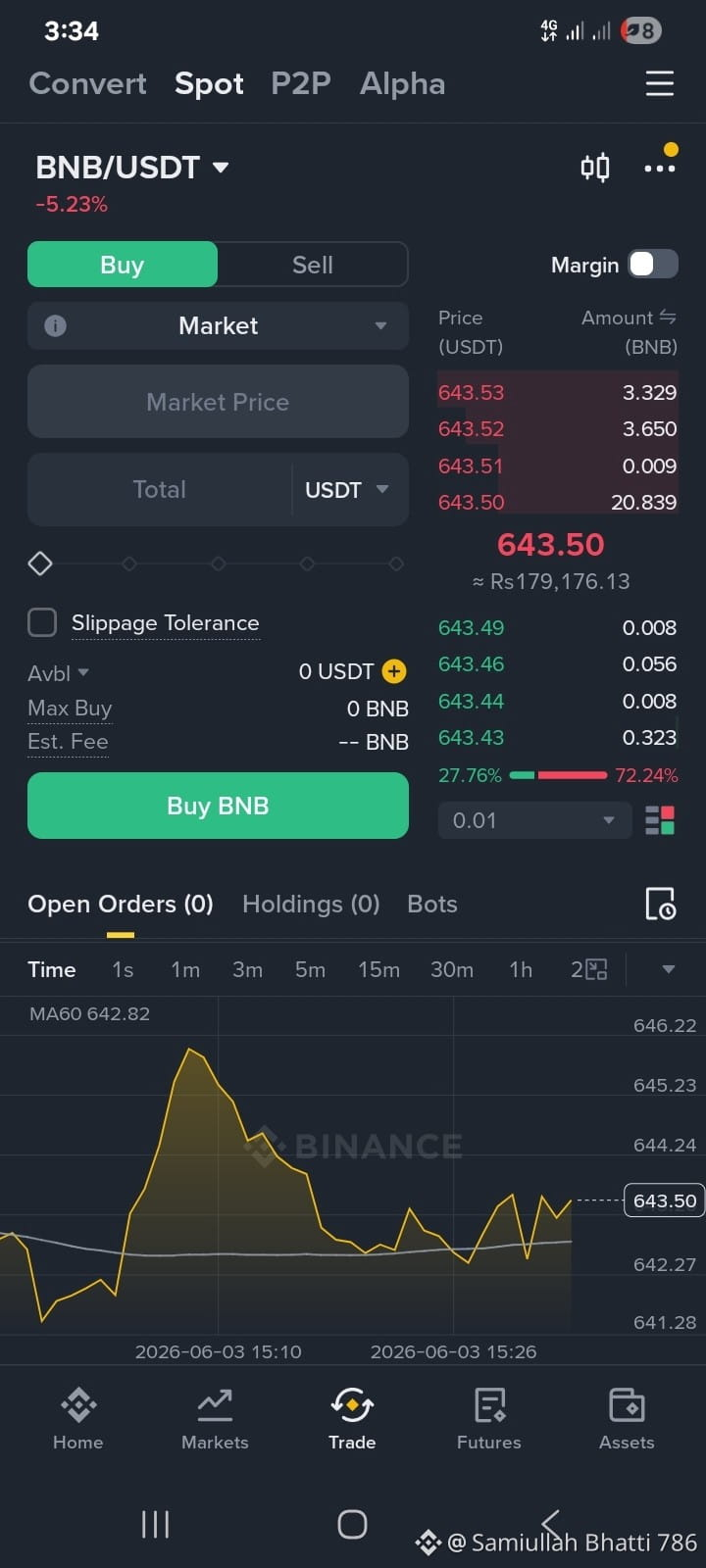706x1568 pixels.
Task: Tap the Market Price field
Action: [x=218, y=402]
